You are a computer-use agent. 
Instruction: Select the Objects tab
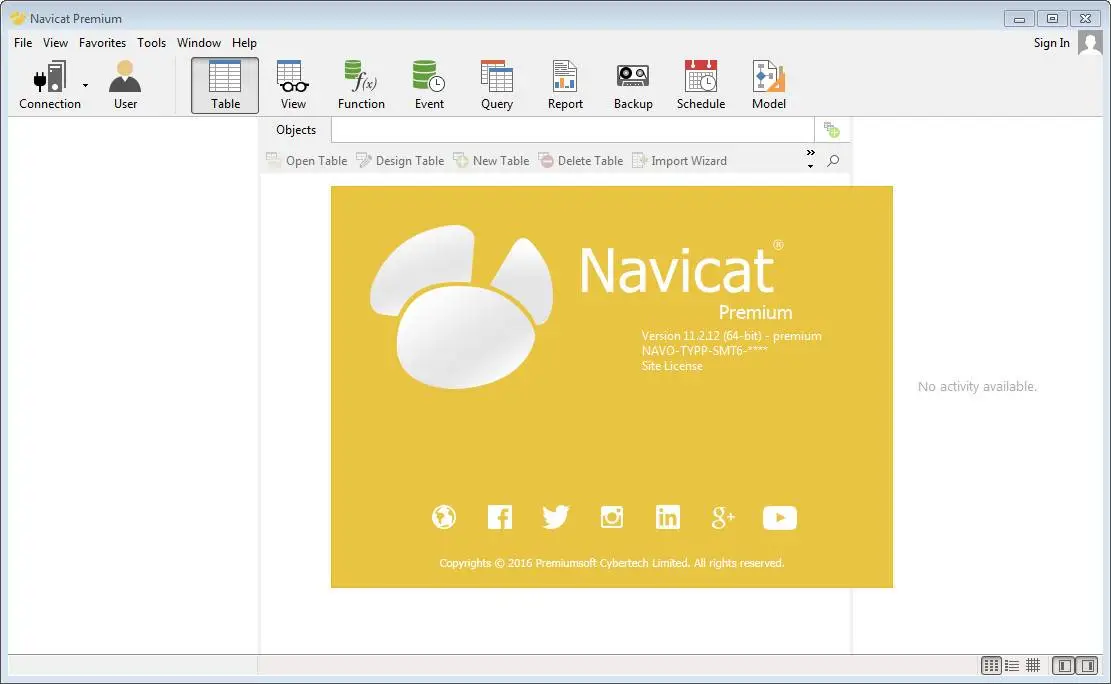(x=295, y=130)
